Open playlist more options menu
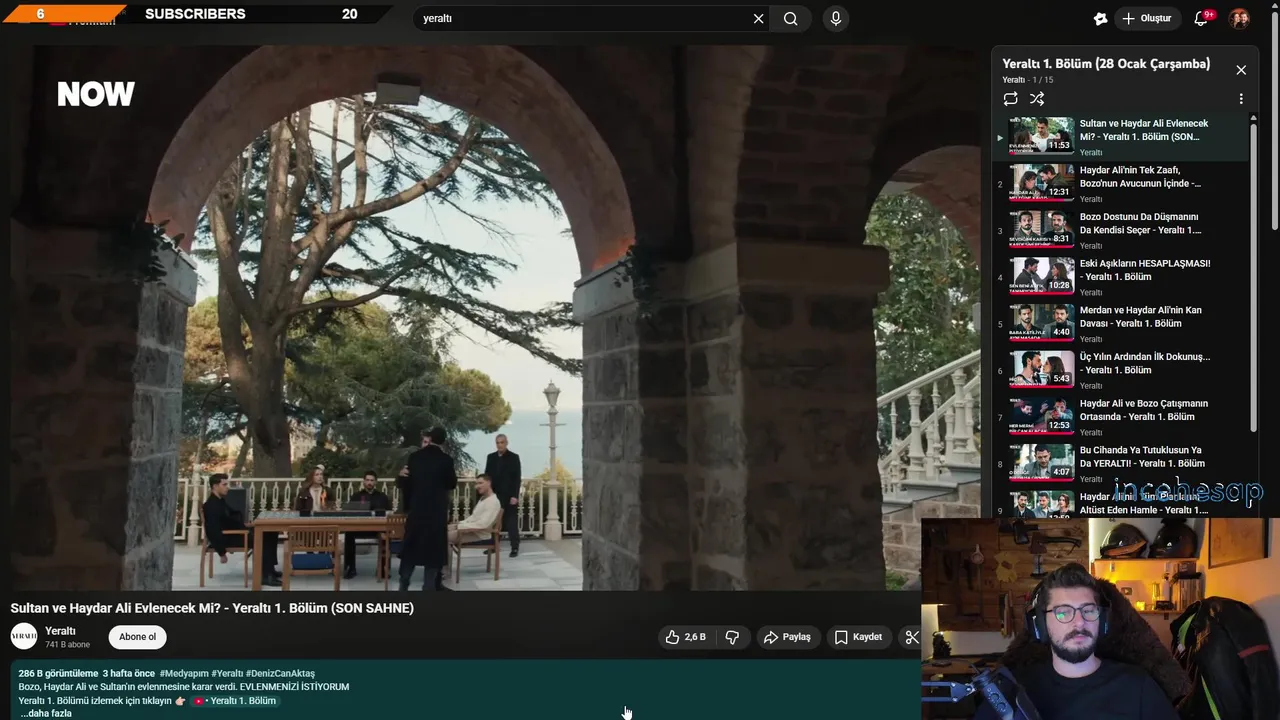Image resolution: width=1280 pixels, height=720 pixels. pyautogui.click(x=1241, y=99)
